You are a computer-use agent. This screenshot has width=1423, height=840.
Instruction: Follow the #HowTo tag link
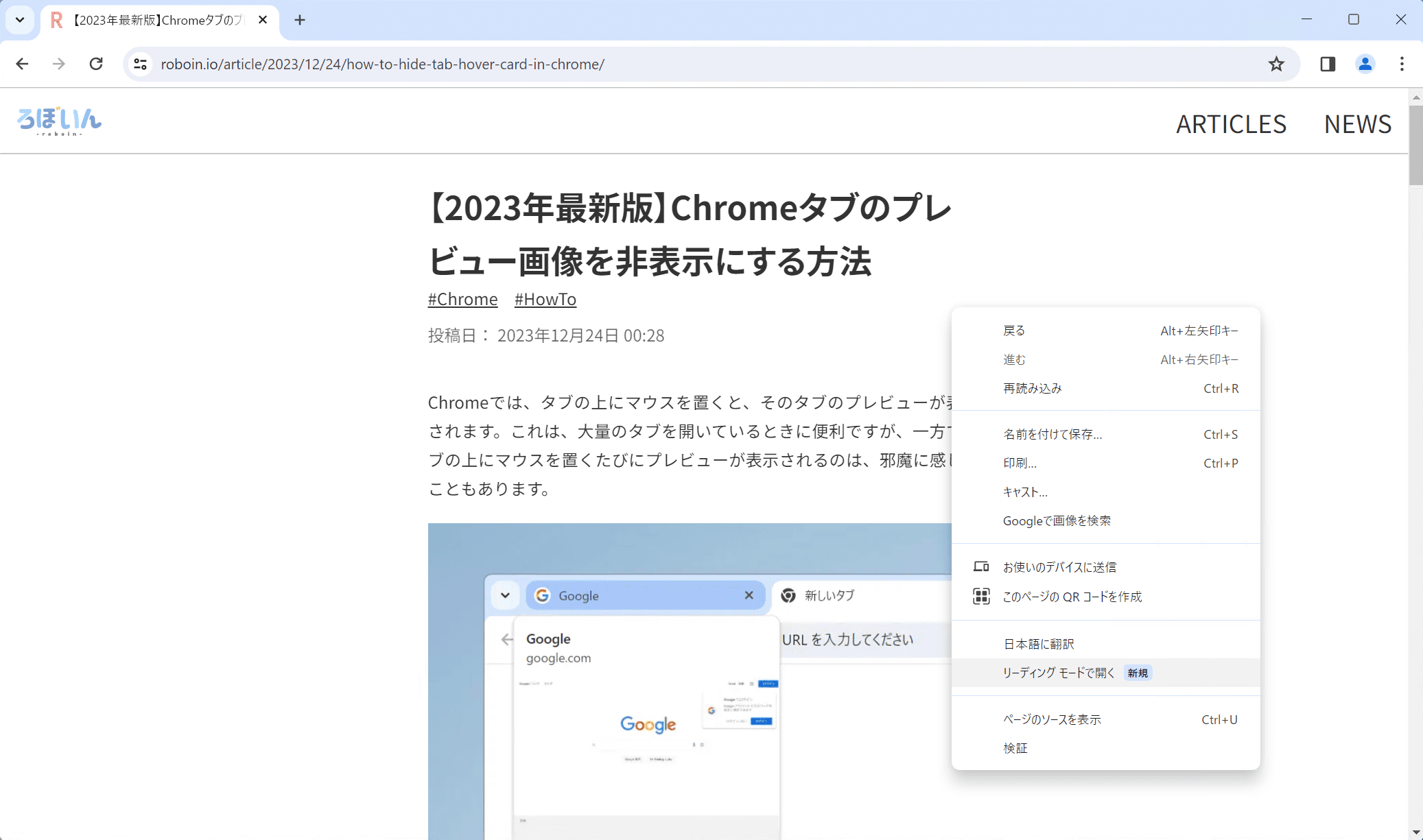pyautogui.click(x=545, y=299)
